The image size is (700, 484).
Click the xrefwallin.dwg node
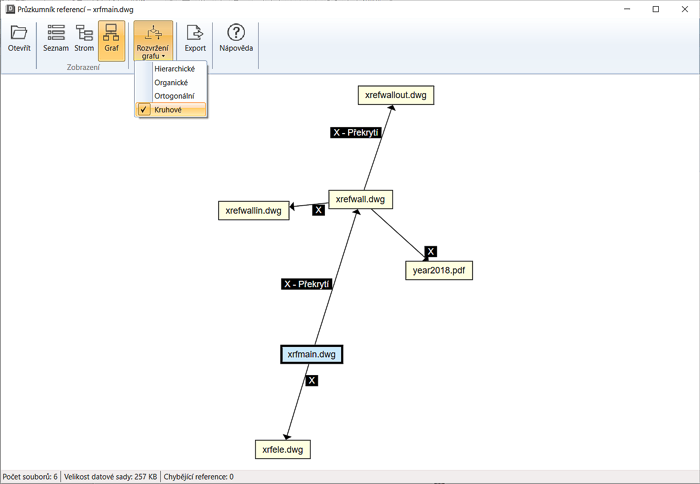[254, 210]
